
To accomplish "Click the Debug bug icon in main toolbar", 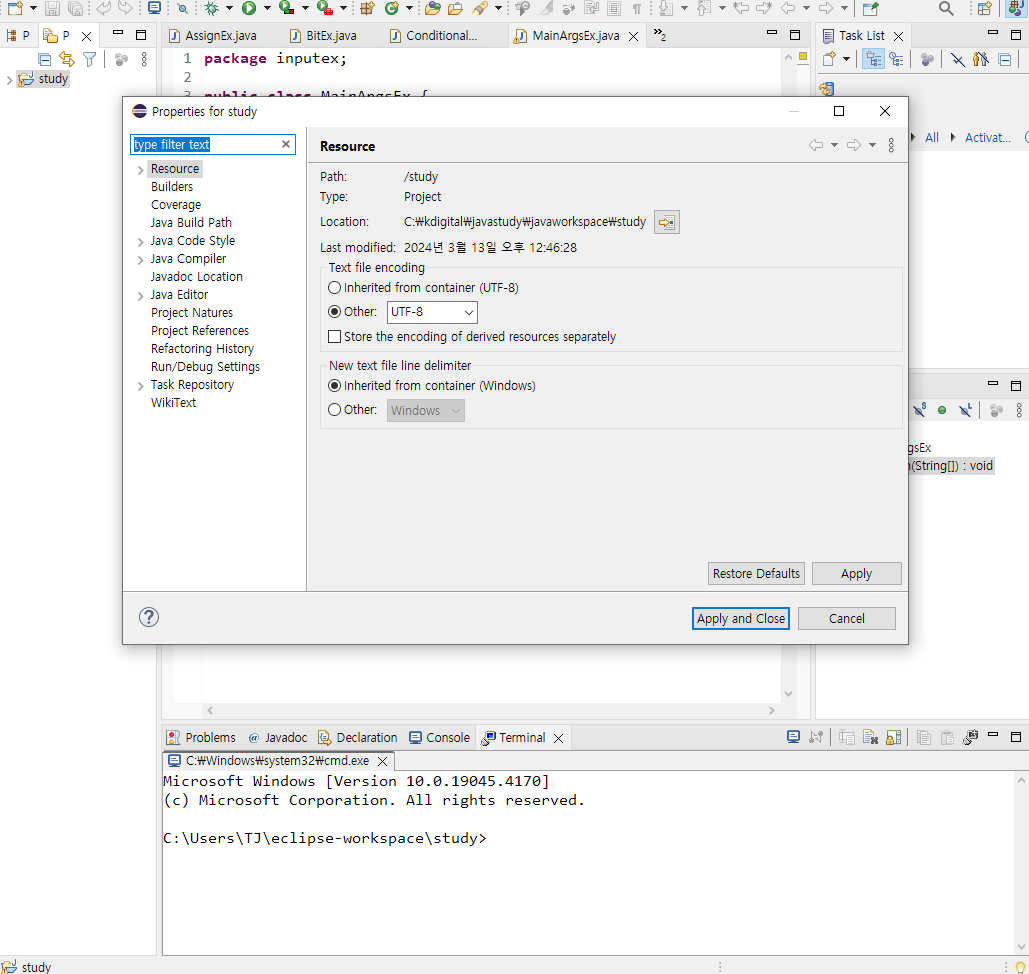I will 211,8.
